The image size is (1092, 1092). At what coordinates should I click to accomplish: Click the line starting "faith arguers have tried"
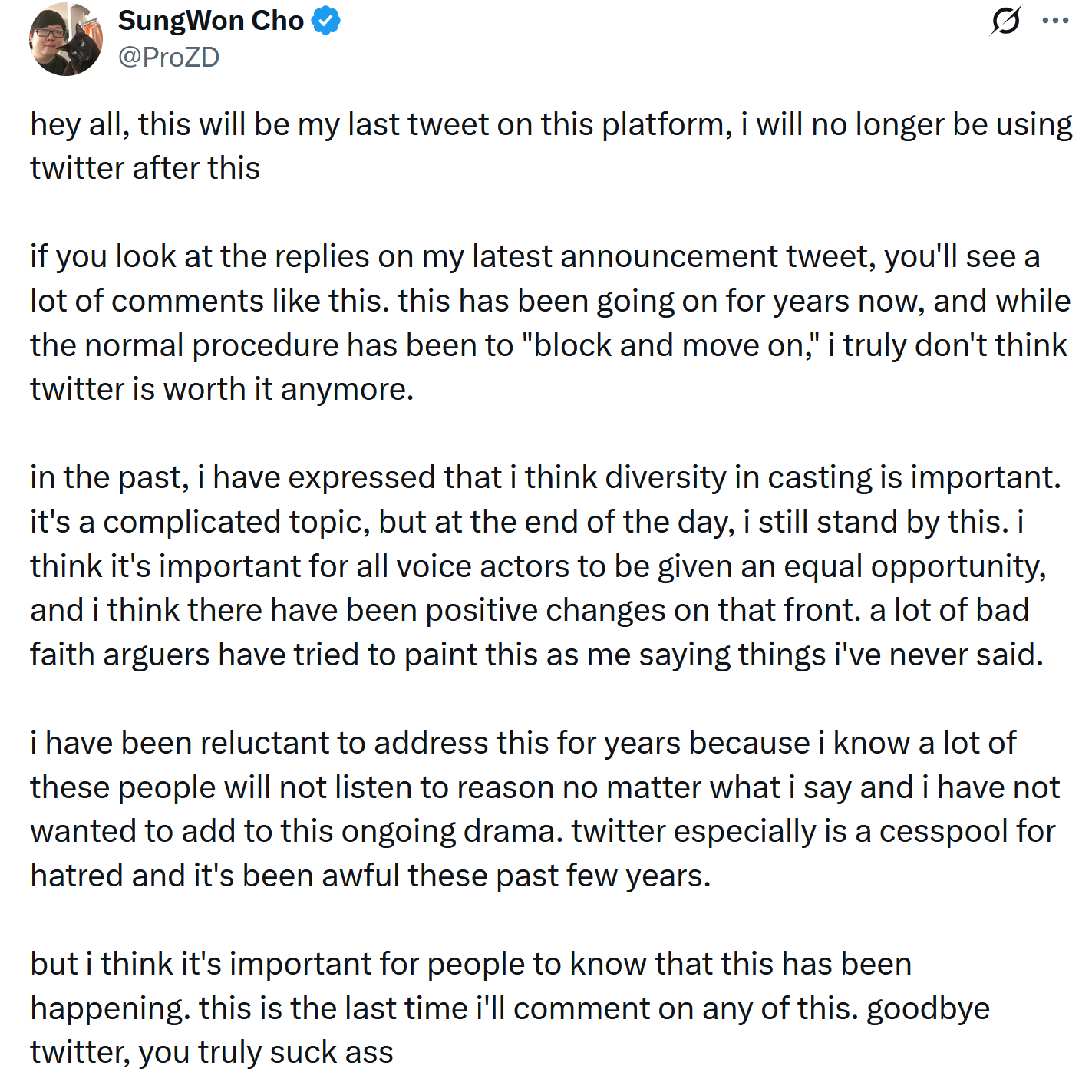[537, 655]
